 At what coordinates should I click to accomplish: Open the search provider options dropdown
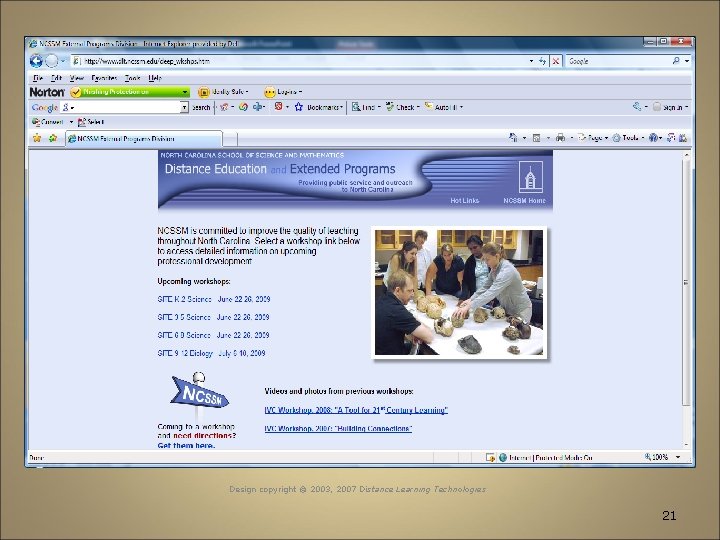687,61
